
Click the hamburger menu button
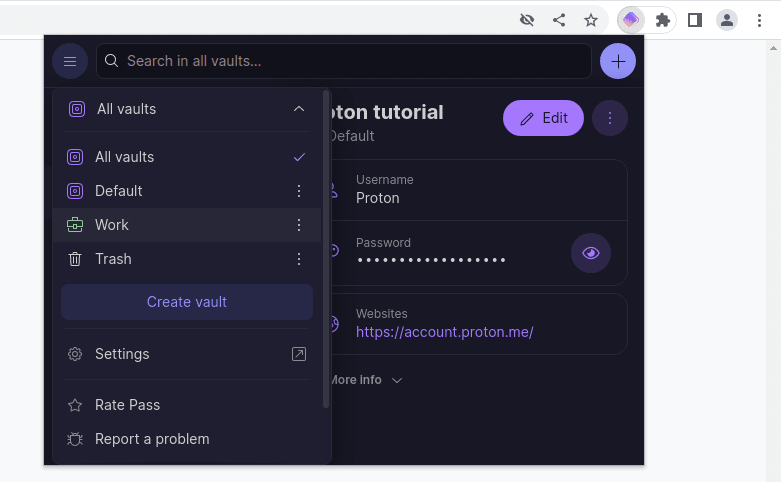(70, 61)
